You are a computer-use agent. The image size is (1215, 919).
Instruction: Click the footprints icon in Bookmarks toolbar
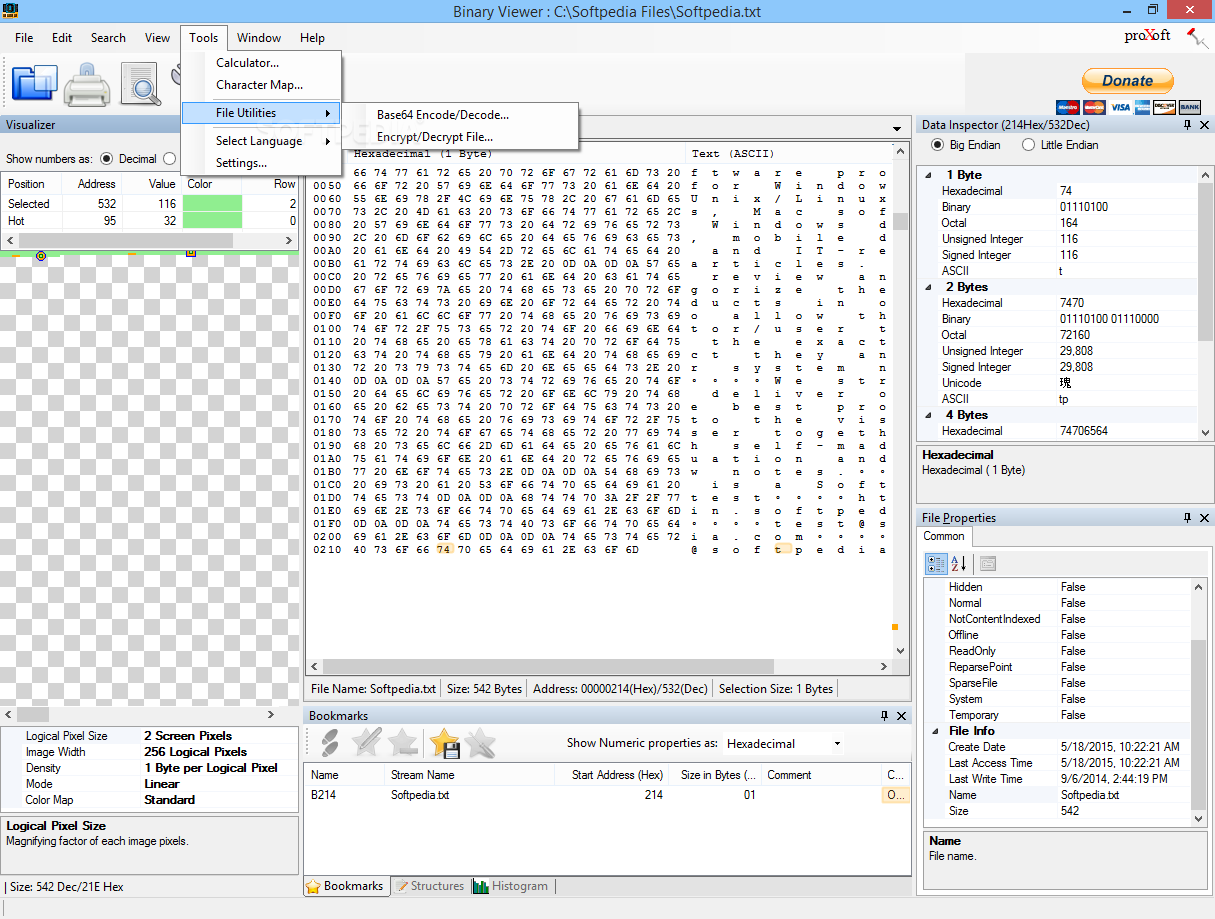click(328, 742)
